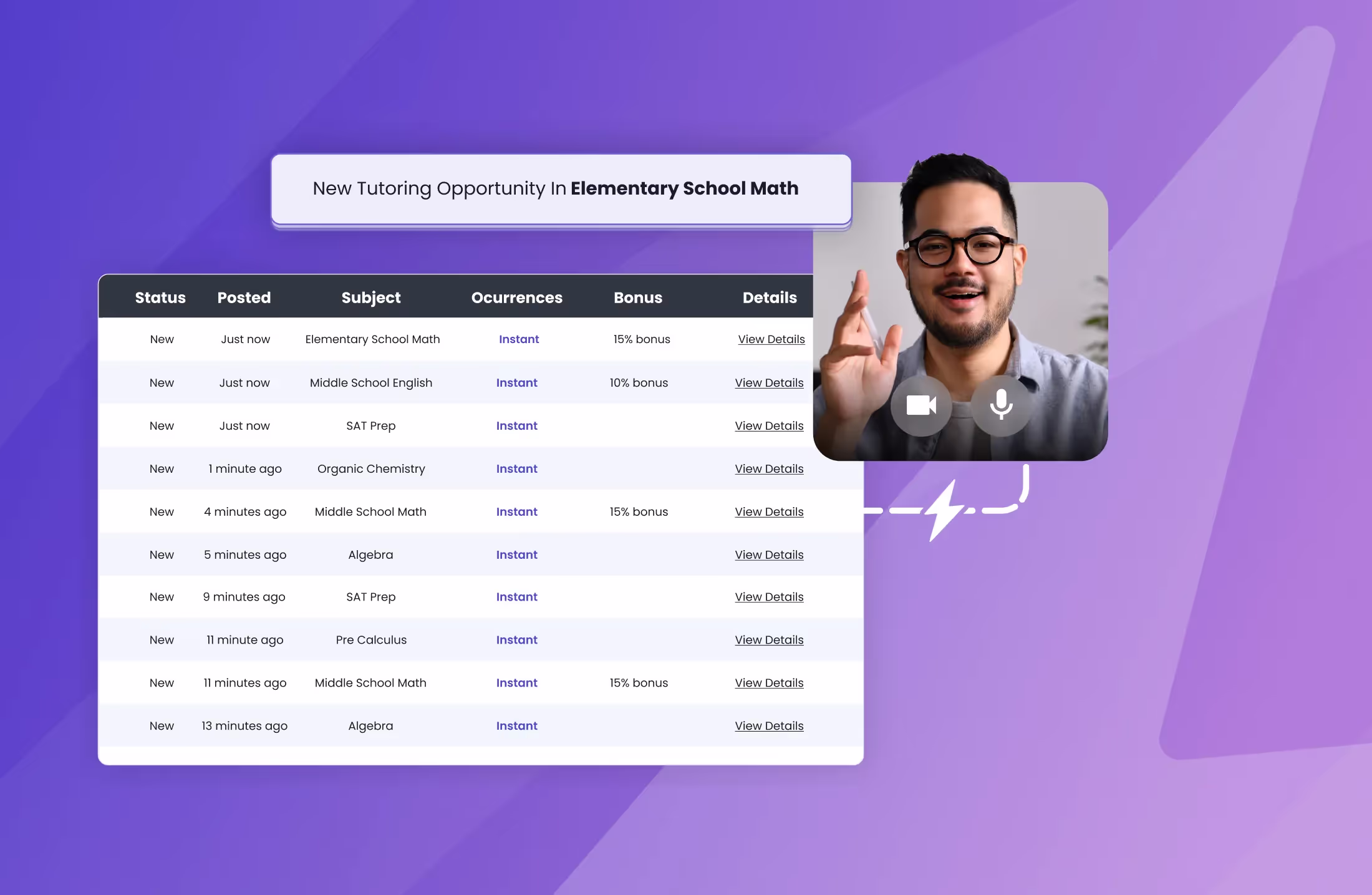Open details for the 9 minutes ago SAT Prep
The height and width of the screenshot is (895, 1372).
pyautogui.click(x=769, y=597)
